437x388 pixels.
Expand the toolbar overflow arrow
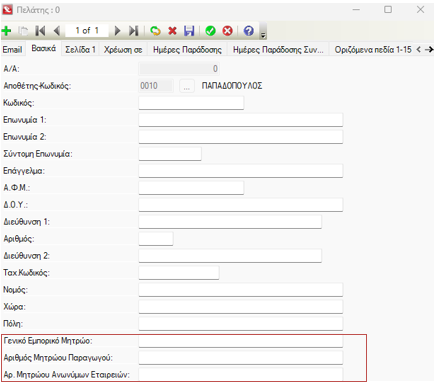click(263, 32)
